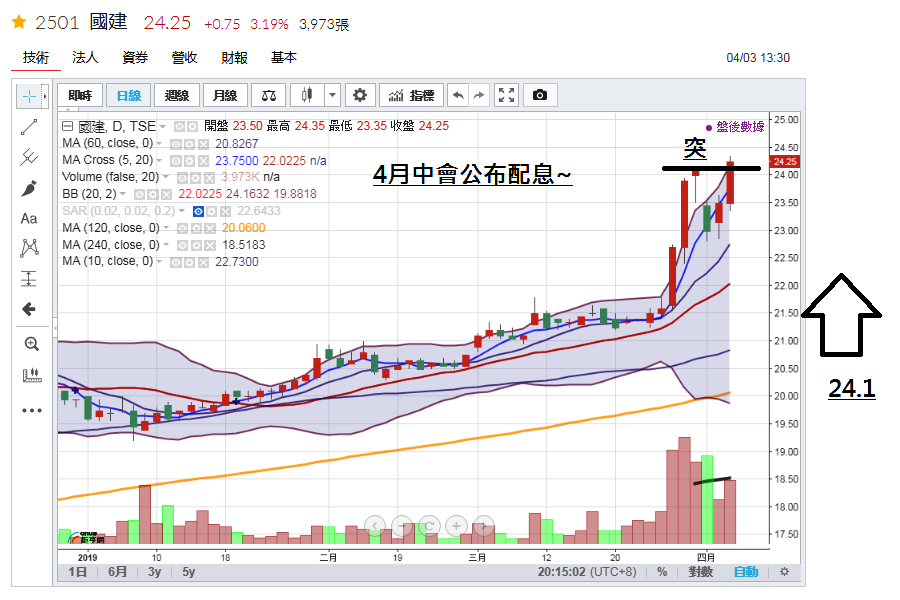Select the Aa text annotation tool
This screenshot has height=600, width=900.
tap(29, 219)
